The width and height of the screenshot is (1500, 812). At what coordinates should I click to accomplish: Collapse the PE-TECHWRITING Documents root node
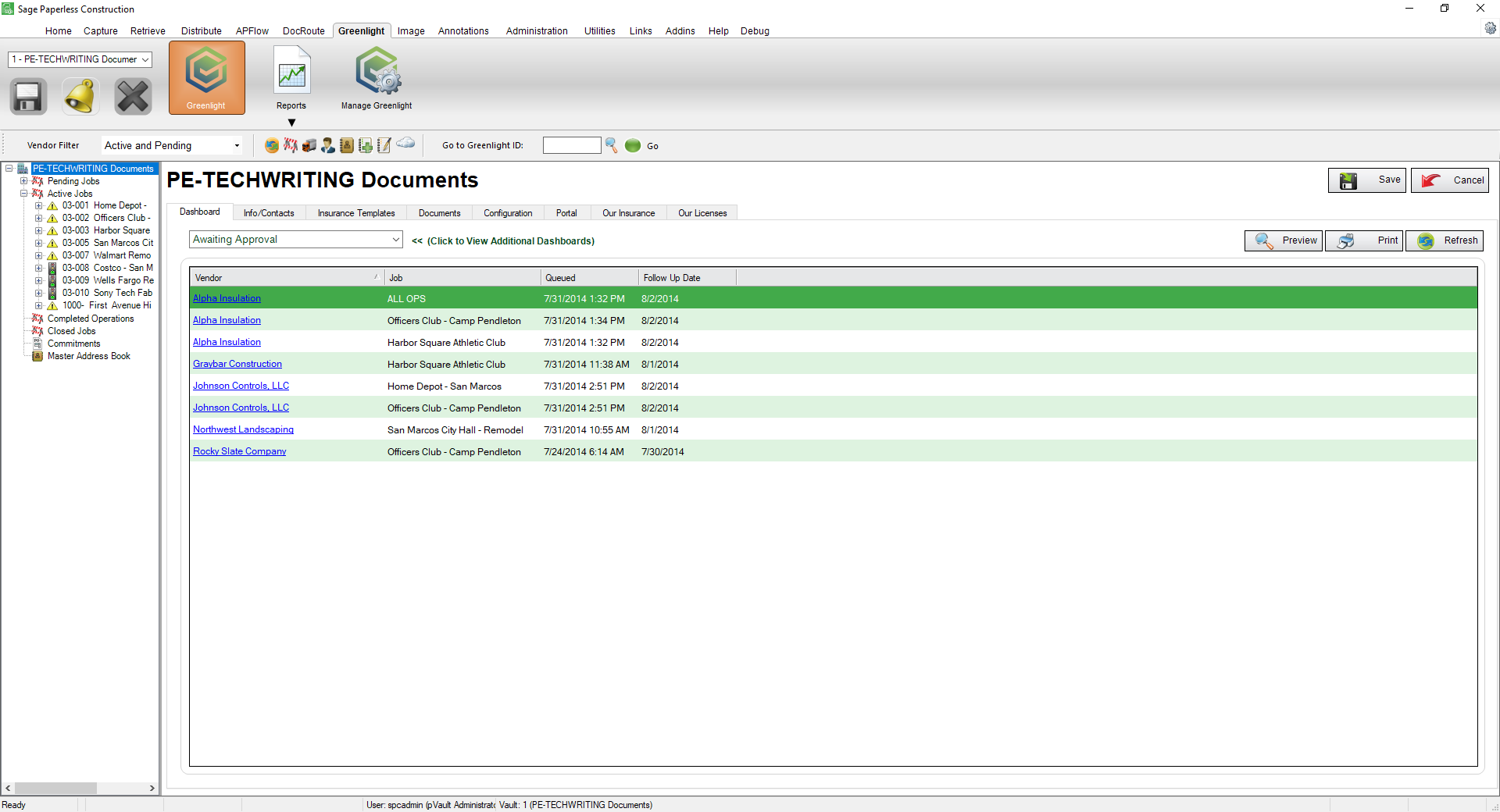point(9,169)
